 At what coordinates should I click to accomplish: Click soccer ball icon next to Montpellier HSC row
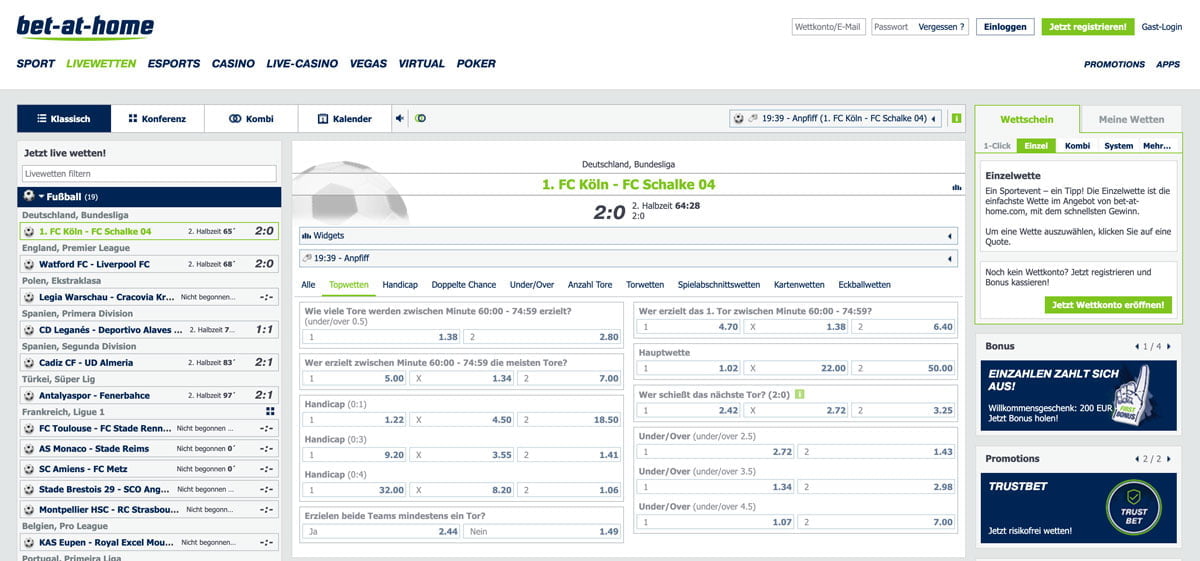click(x=29, y=510)
